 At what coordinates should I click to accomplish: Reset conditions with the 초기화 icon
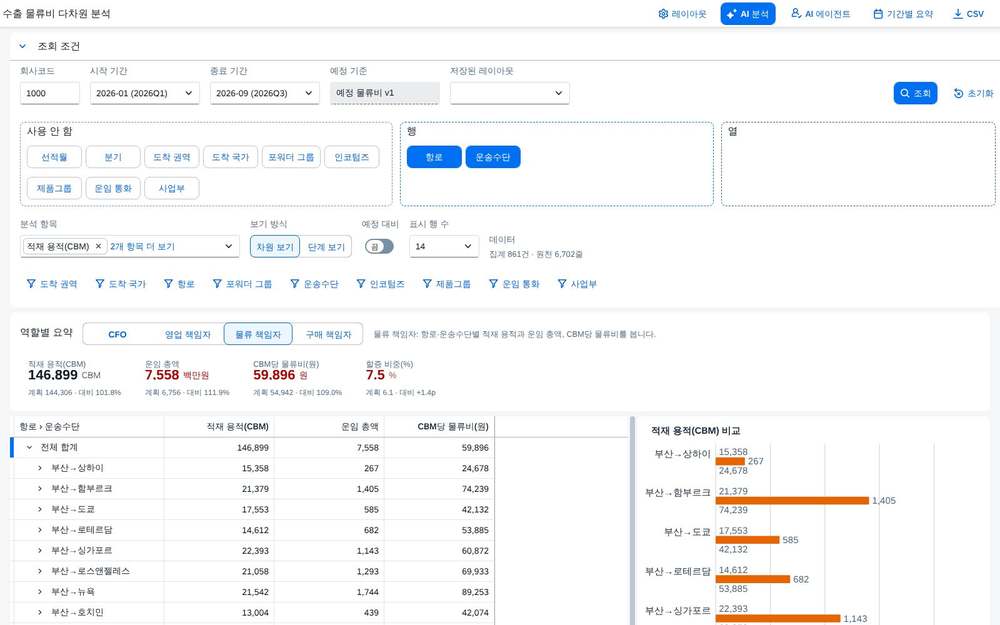[973, 93]
